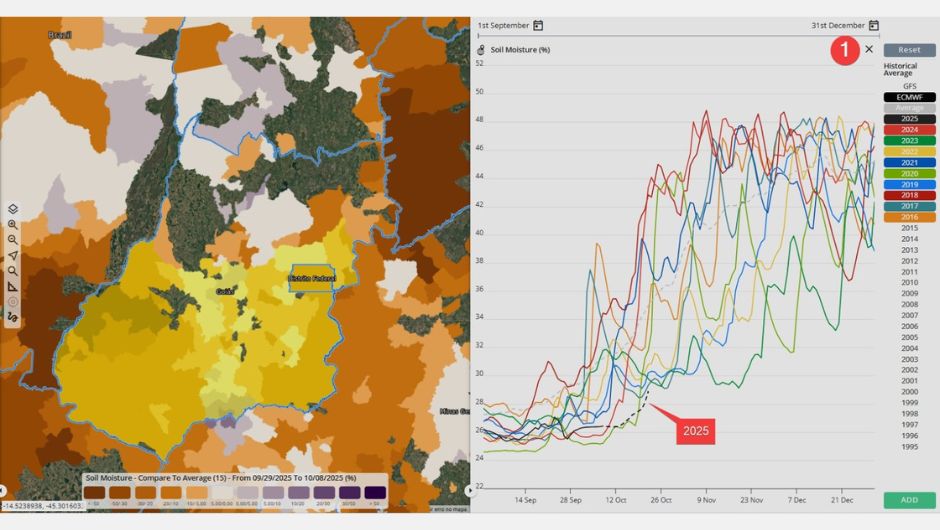Expand the panel with right arrow handle
This screenshot has height=530, width=940.
point(471,490)
